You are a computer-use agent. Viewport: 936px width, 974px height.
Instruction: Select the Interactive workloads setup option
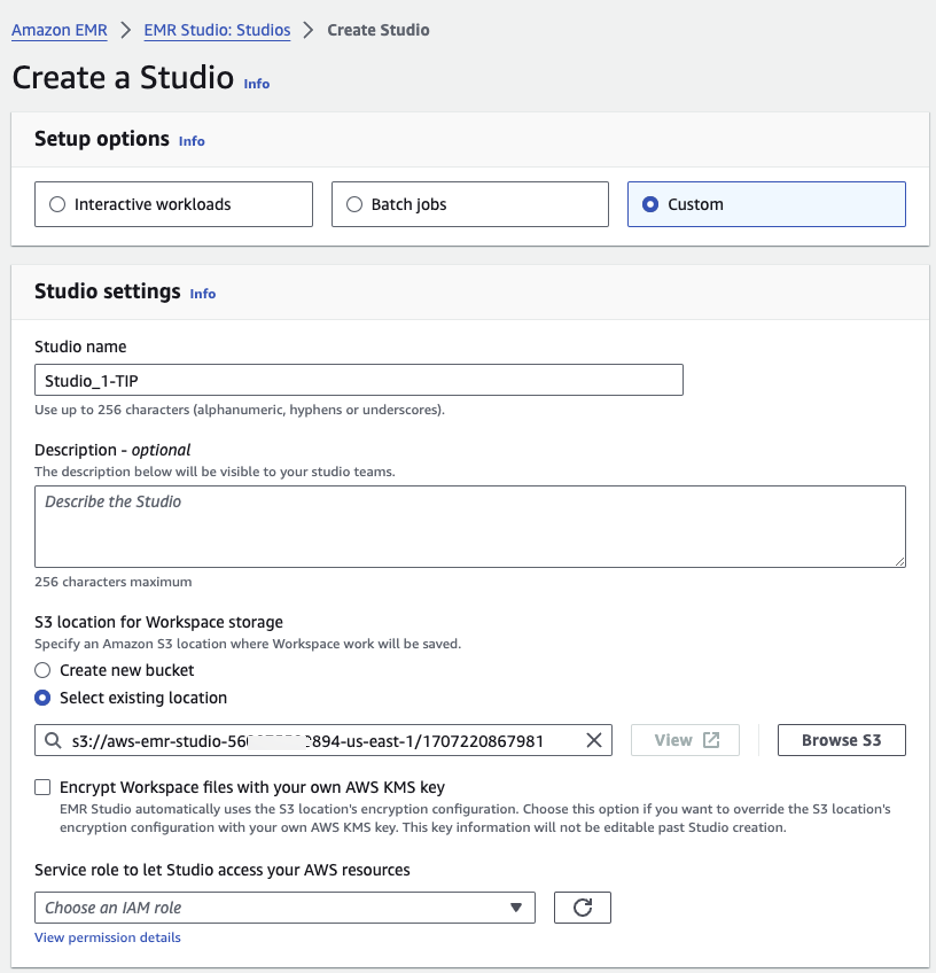coord(57,204)
